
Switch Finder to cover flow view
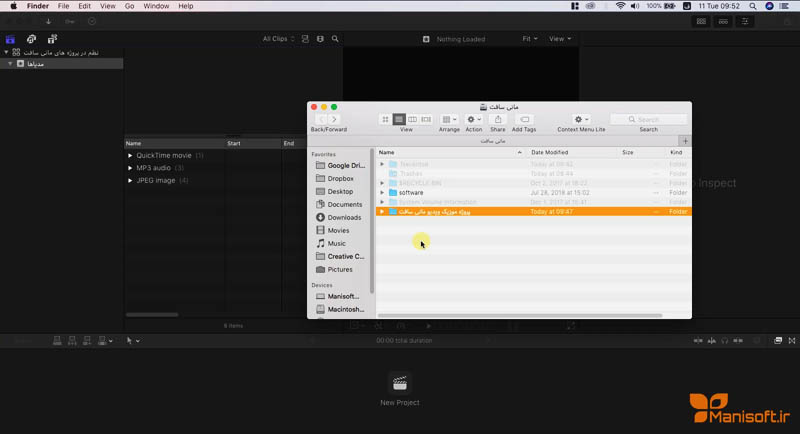426,119
